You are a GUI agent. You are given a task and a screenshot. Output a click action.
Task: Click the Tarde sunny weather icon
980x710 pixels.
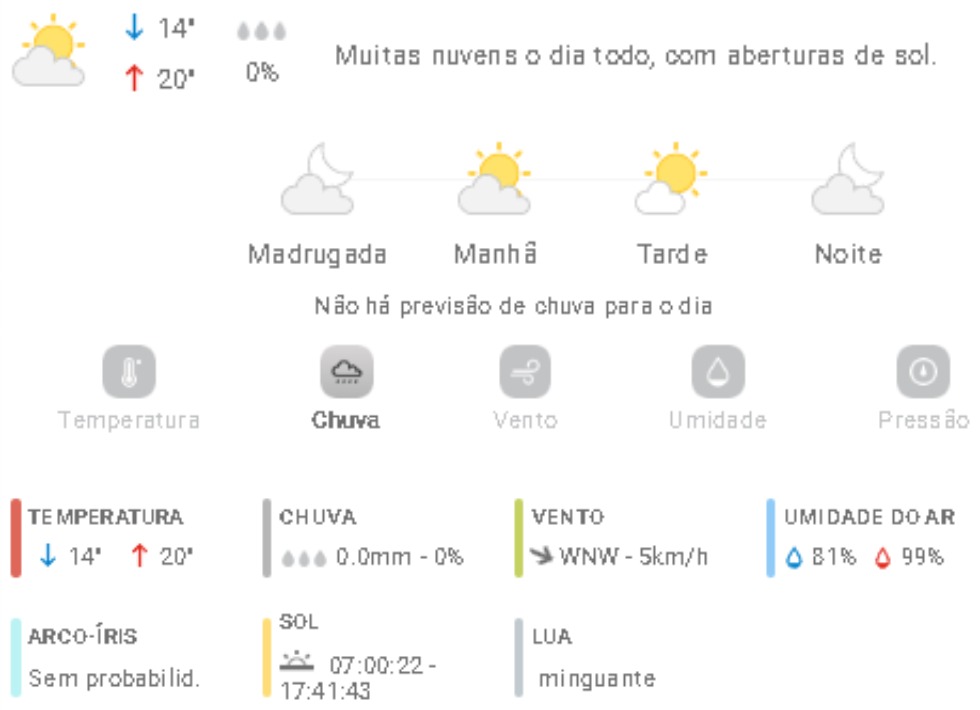[x=671, y=180]
